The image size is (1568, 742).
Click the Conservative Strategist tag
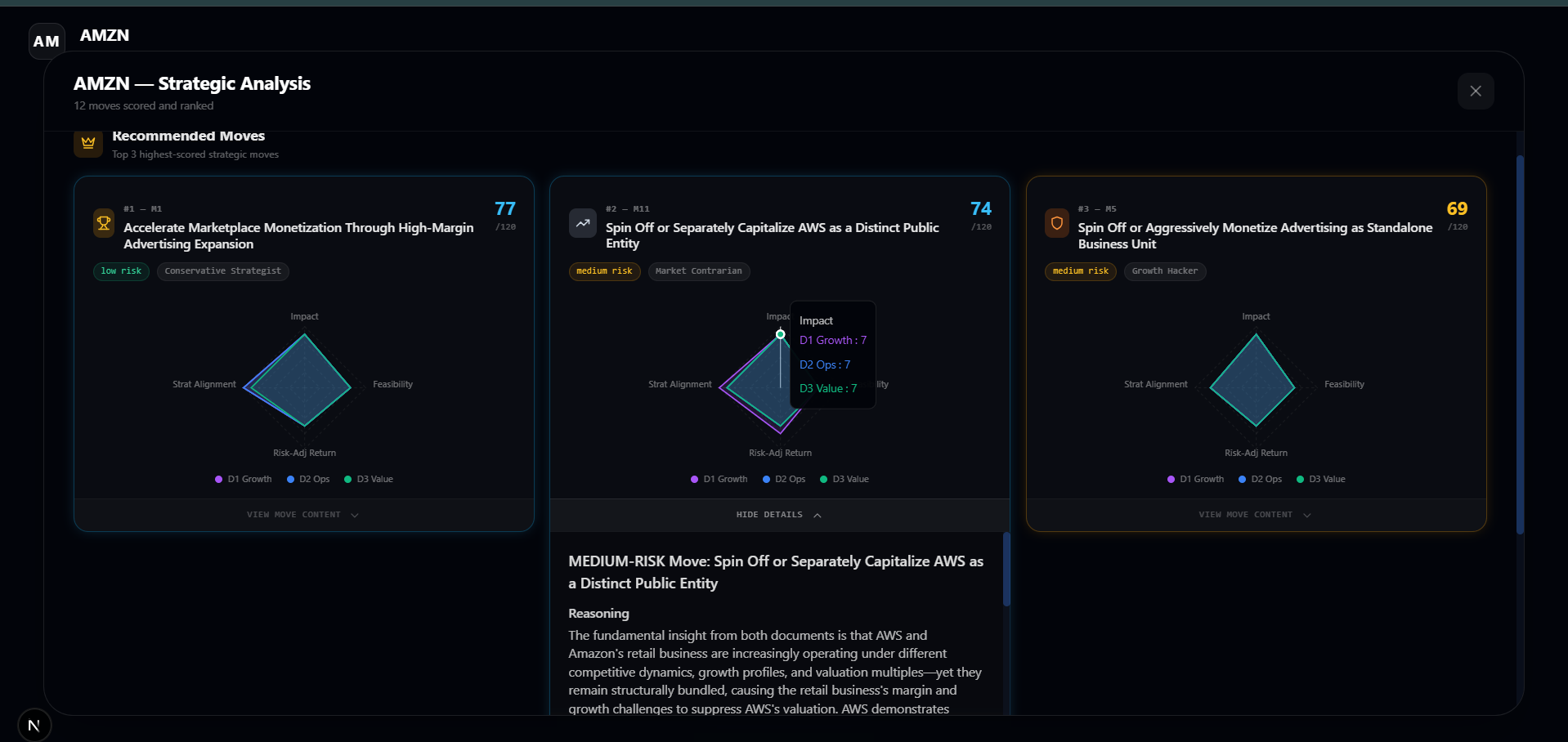pos(222,271)
